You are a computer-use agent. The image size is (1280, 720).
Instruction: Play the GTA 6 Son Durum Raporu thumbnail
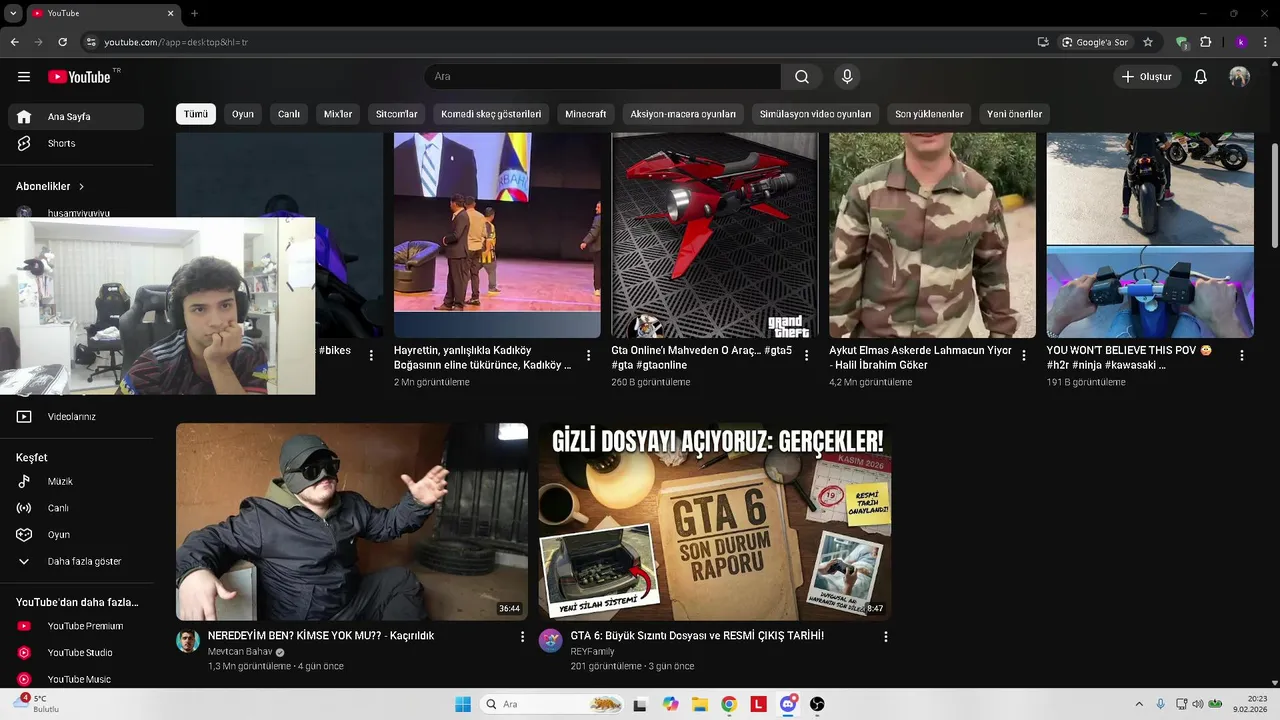tap(715, 522)
